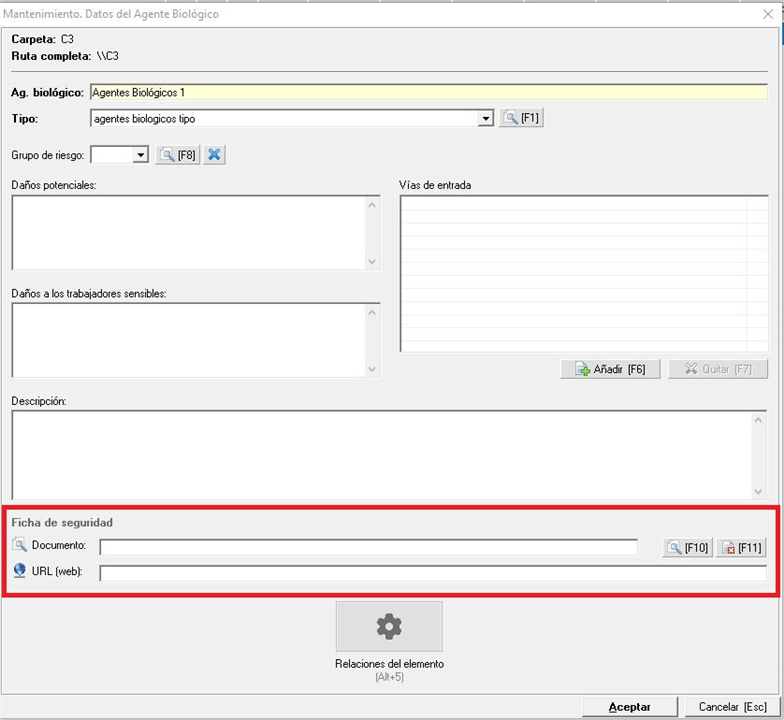Expand the Tipo dropdown arrow
This screenshot has height=720, width=784.
(x=485, y=119)
